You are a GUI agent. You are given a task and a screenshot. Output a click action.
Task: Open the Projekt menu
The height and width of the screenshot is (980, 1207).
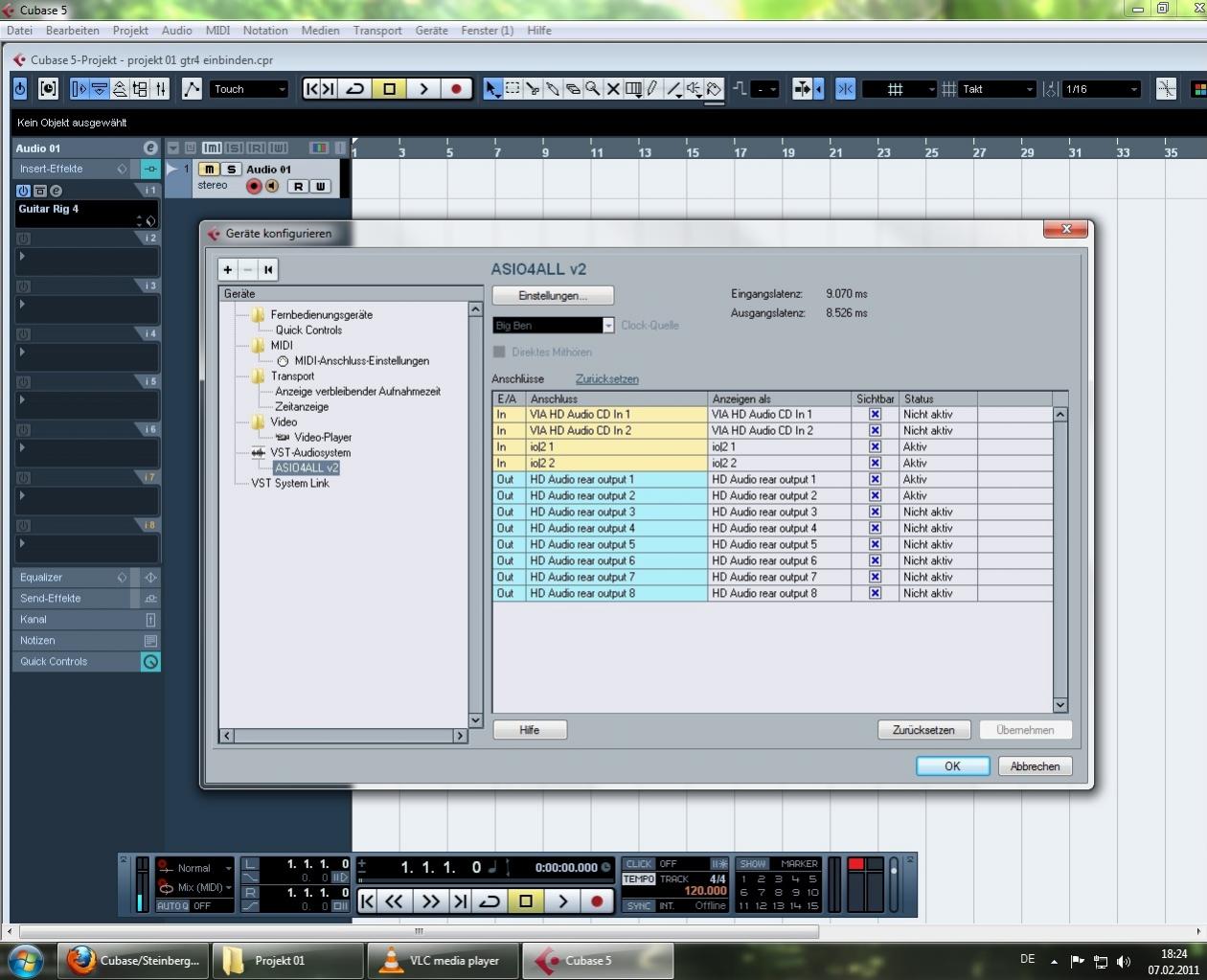[x=130, y=31]
